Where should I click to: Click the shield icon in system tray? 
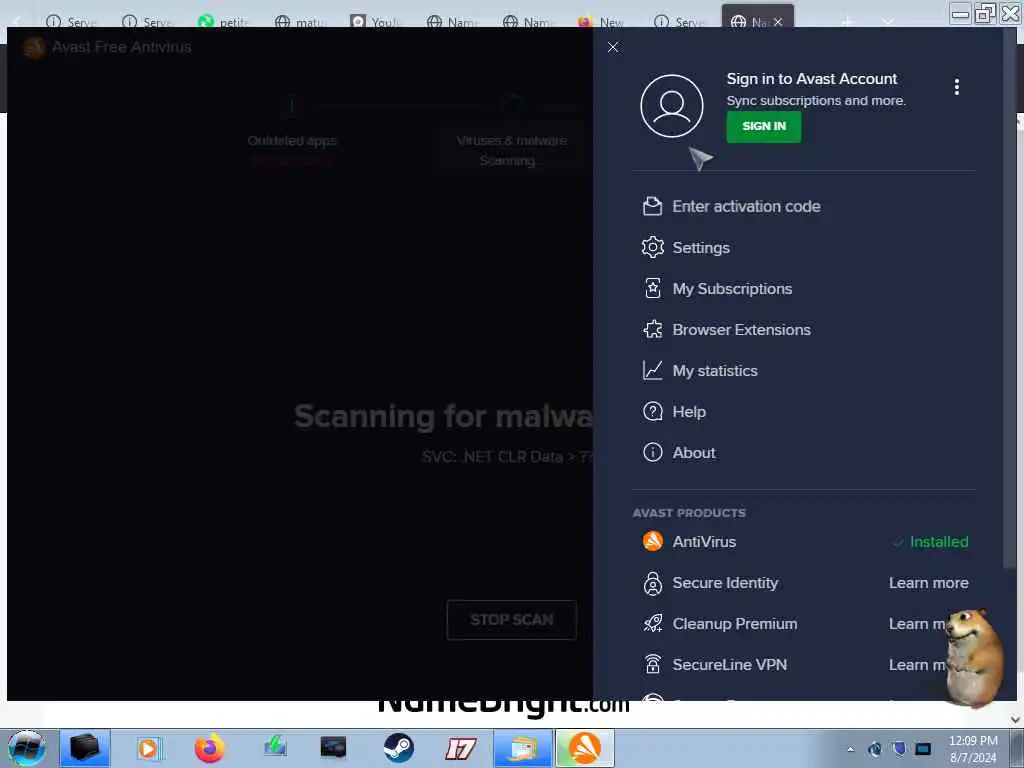899,748
